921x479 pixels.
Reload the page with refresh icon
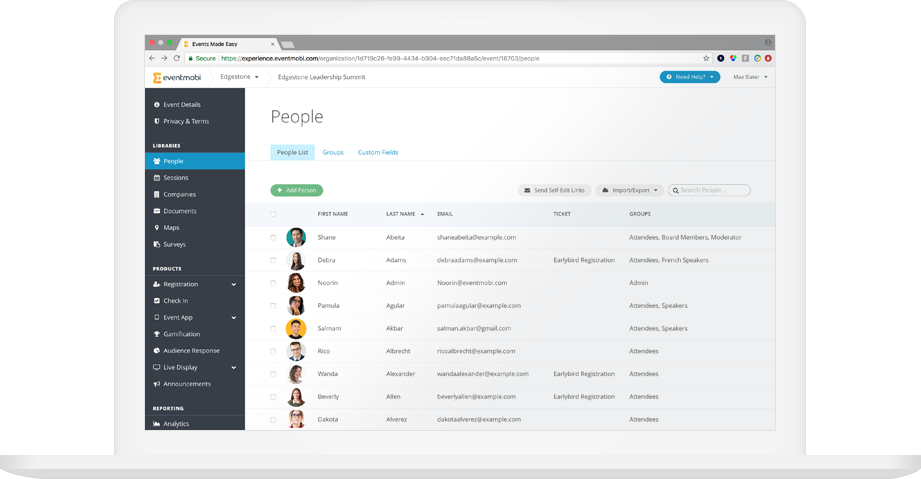click(176, 58)
